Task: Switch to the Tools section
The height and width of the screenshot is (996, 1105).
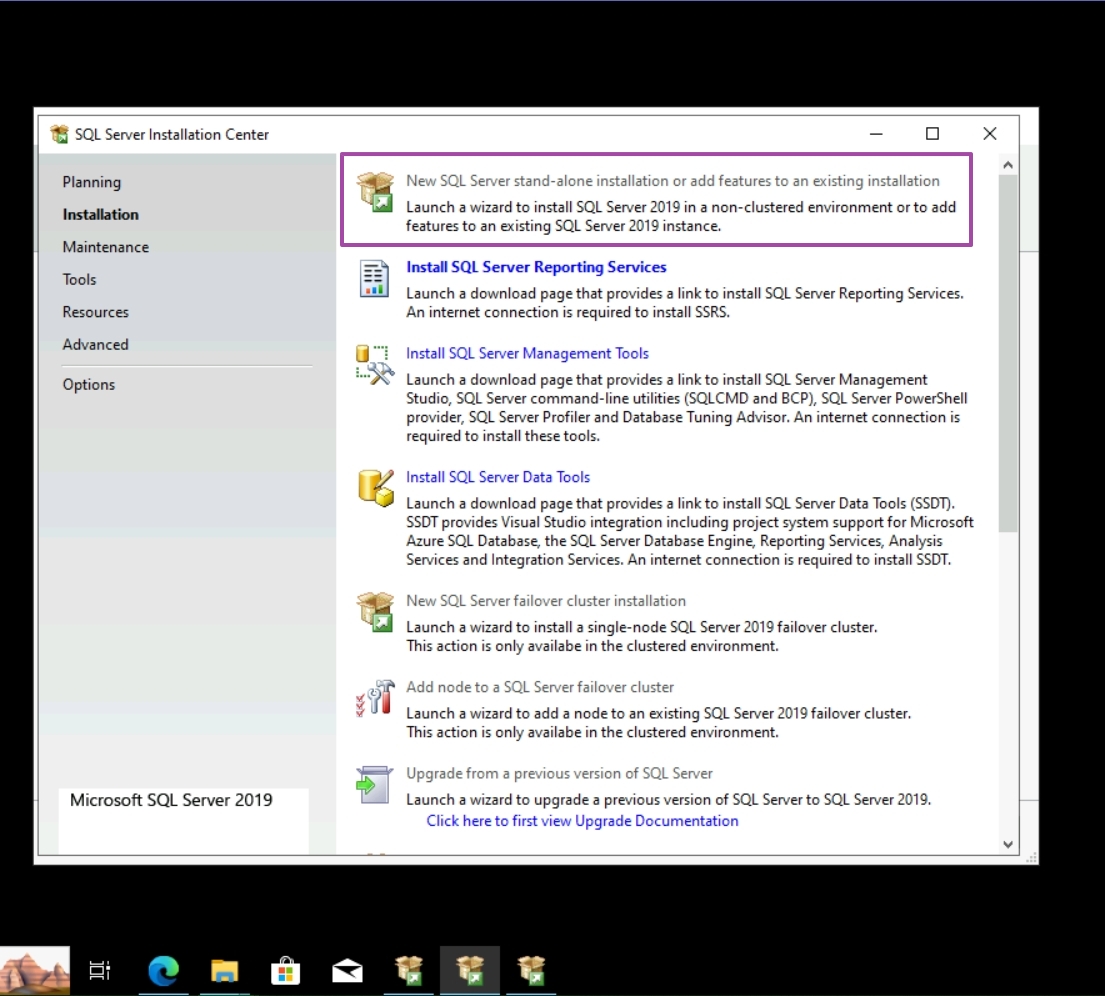Action: [79, 279]
